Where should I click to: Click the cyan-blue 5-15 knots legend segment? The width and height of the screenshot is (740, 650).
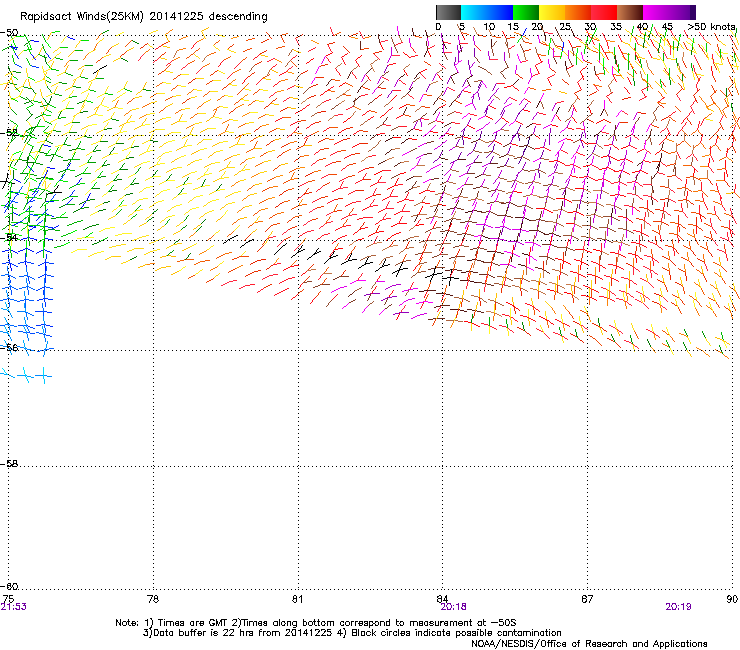[487, 12]
